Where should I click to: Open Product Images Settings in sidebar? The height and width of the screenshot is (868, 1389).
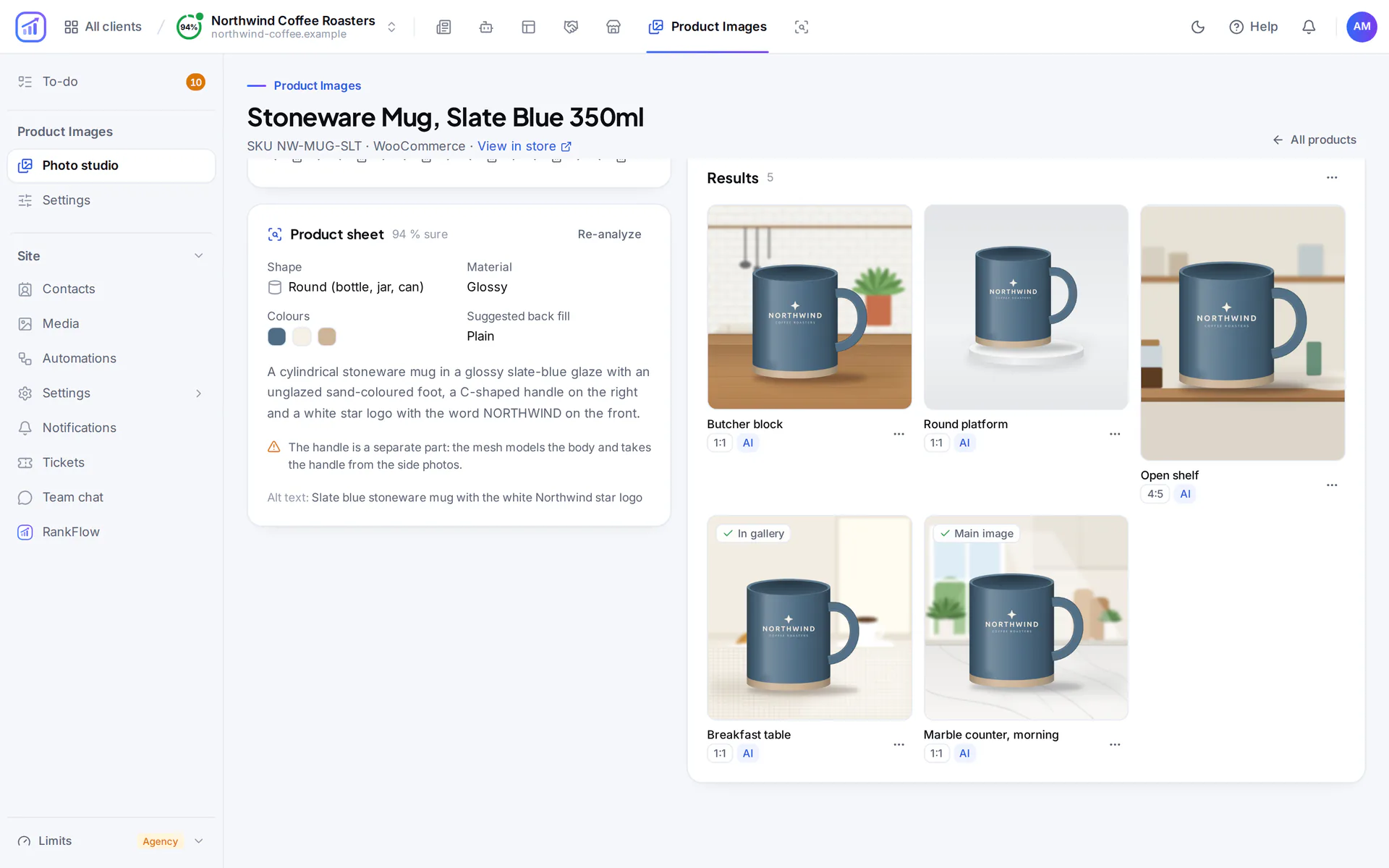tap(111, 200)
